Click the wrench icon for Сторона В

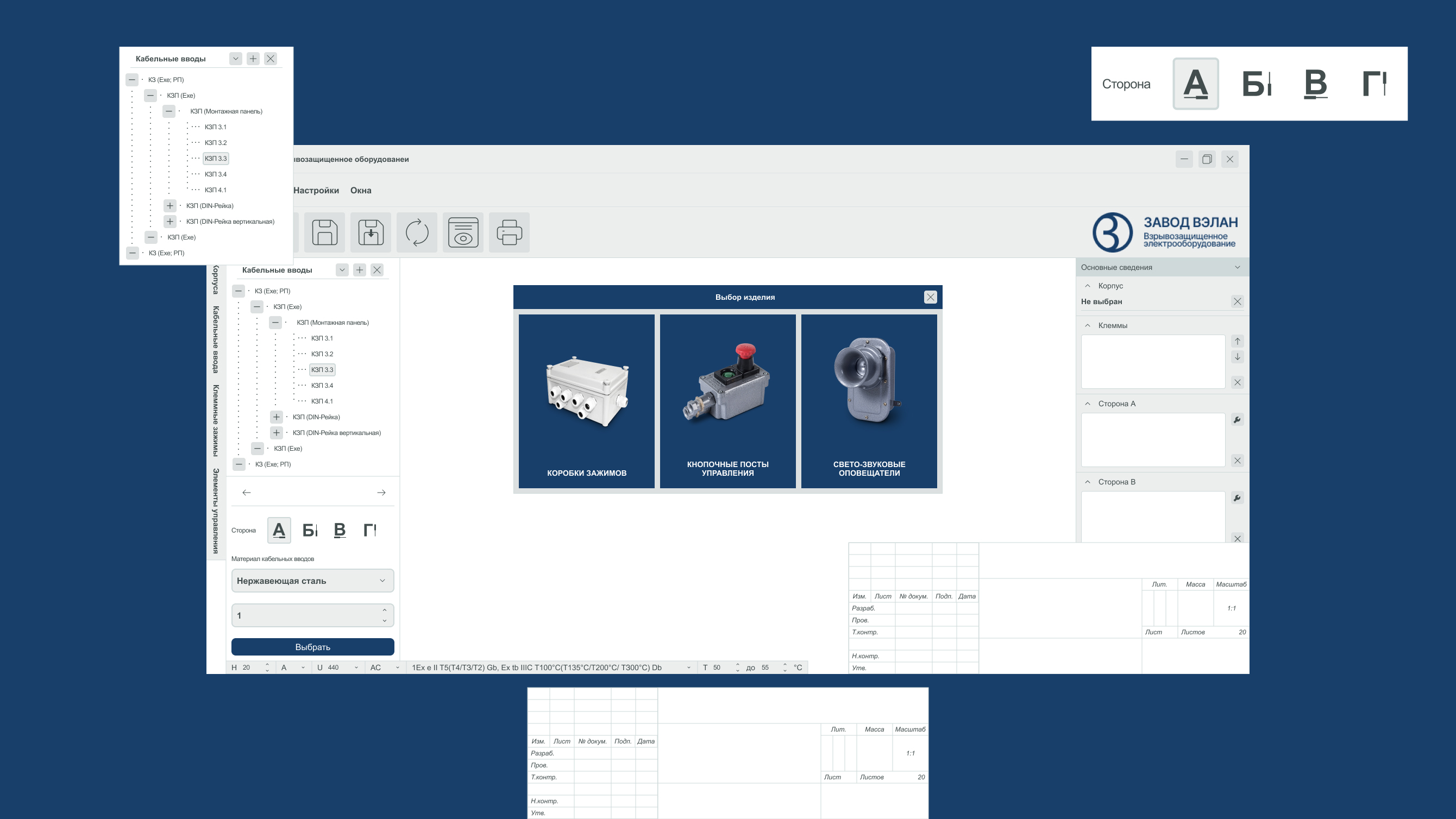tap(1237, 498)
